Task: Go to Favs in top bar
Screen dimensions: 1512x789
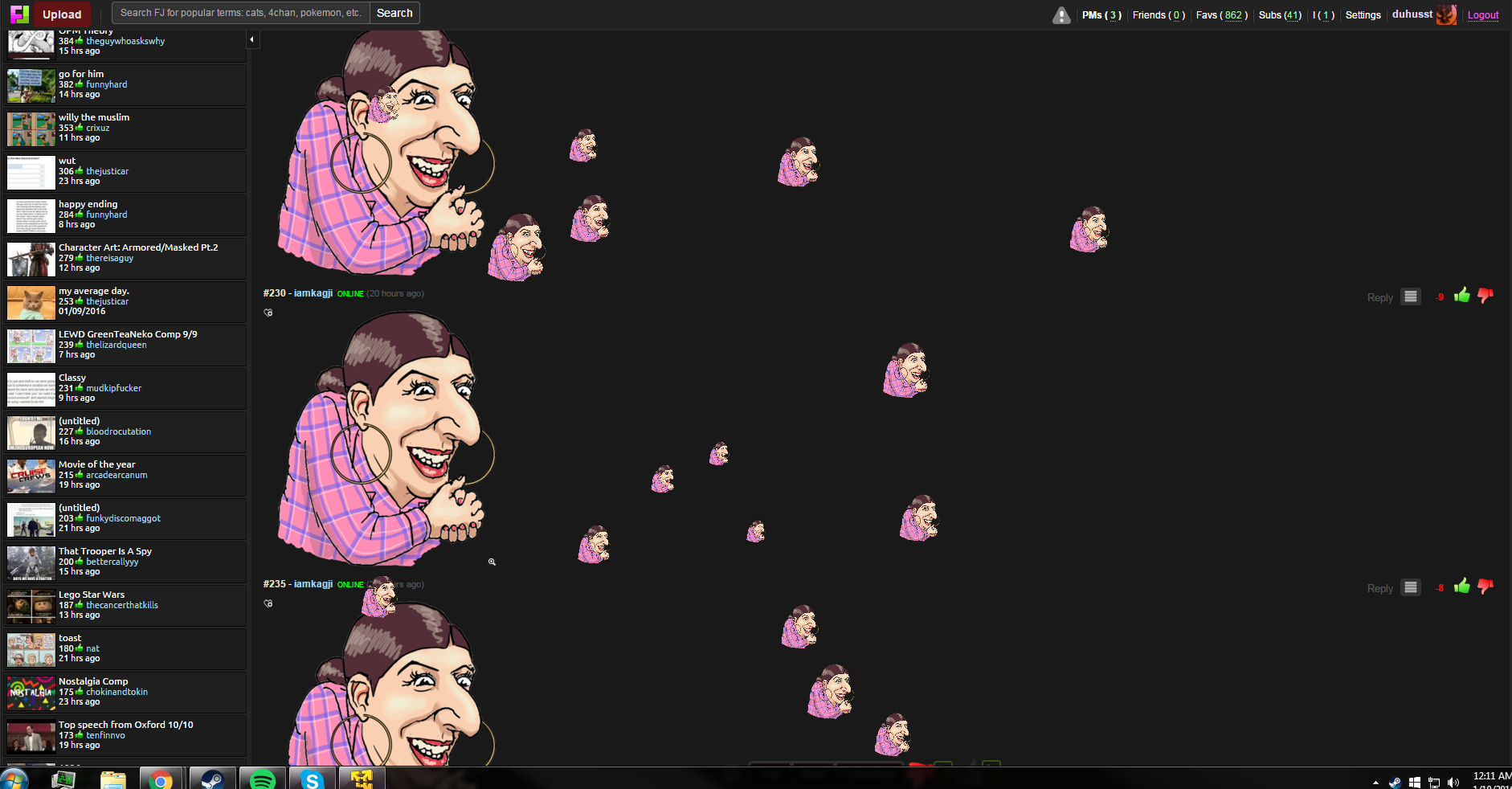Action: point(1220,15)
